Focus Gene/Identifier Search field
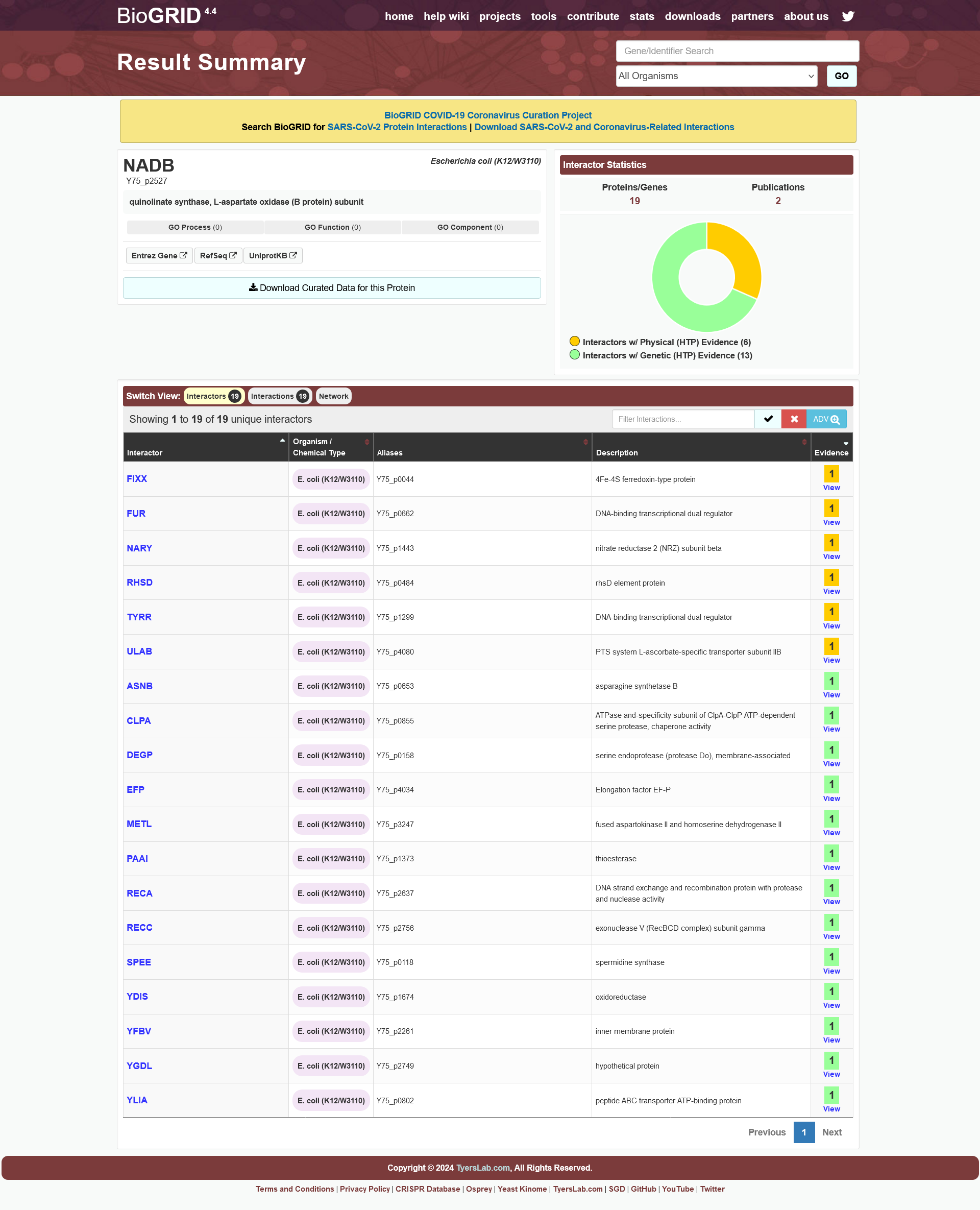Image resolution: width=980 pixels, height=1210 pixels. [737, 51]
